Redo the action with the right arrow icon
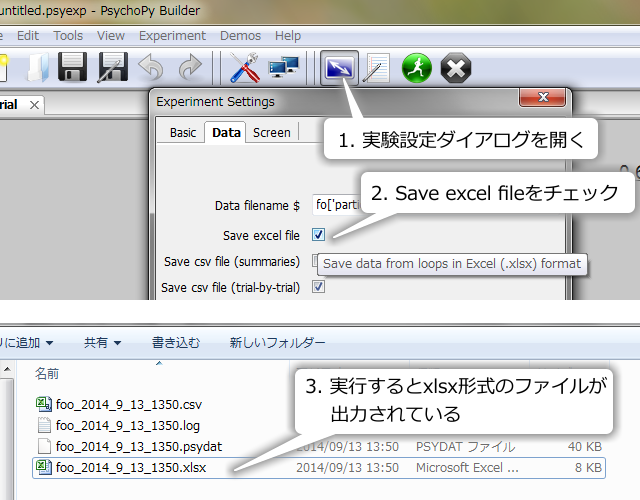 [x=190, y=67]
